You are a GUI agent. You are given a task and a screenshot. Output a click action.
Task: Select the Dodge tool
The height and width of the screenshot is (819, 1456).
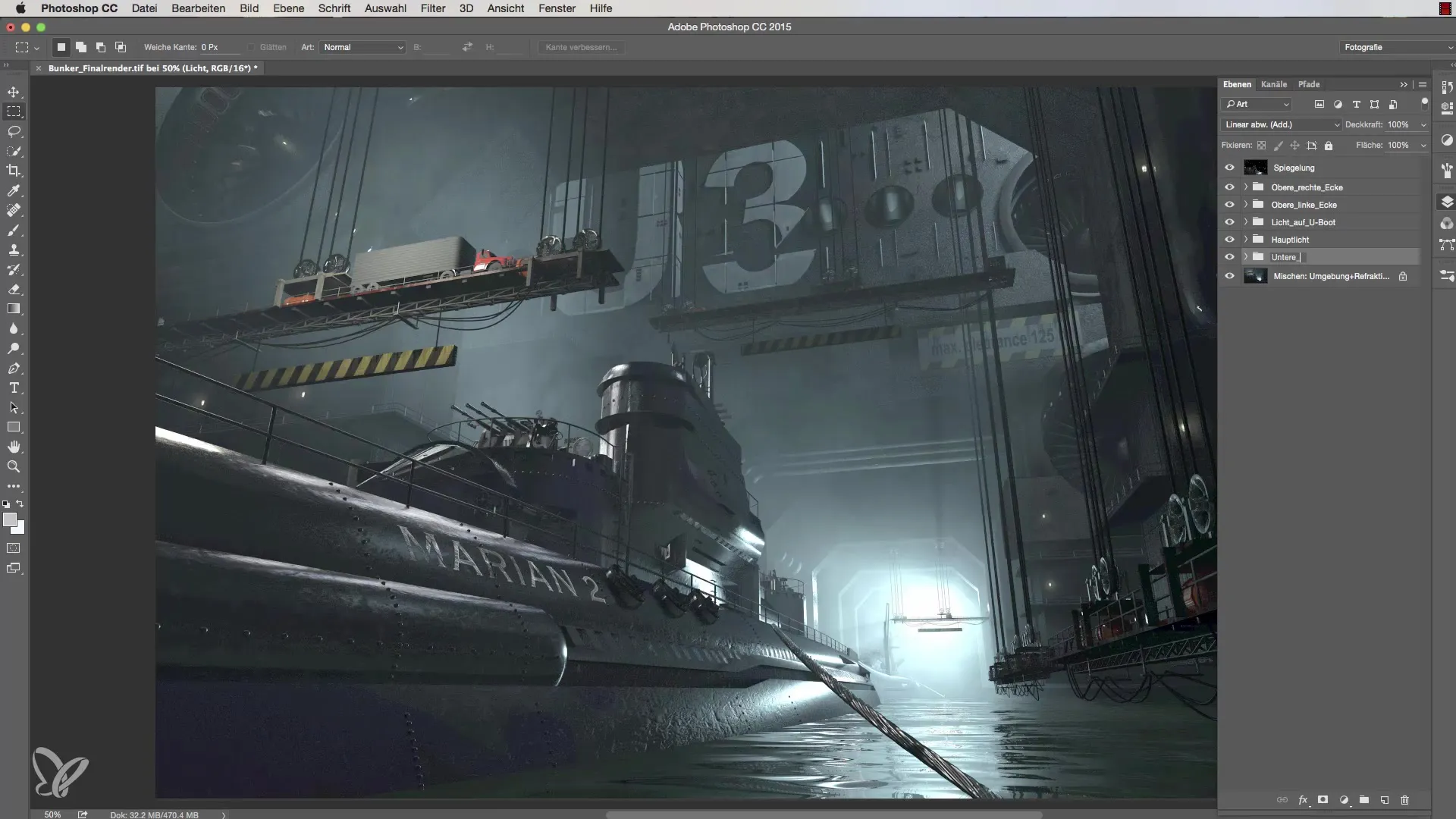pos(14,348)
